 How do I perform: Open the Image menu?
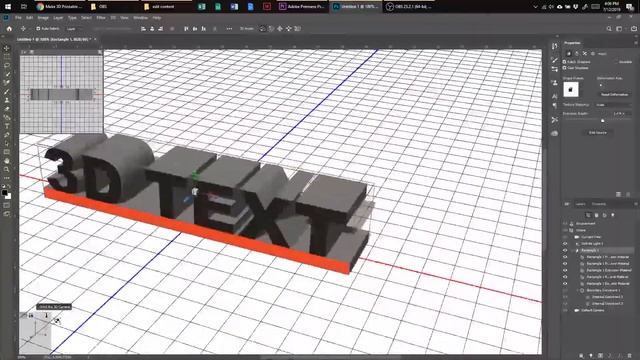(x=43, y=18)
